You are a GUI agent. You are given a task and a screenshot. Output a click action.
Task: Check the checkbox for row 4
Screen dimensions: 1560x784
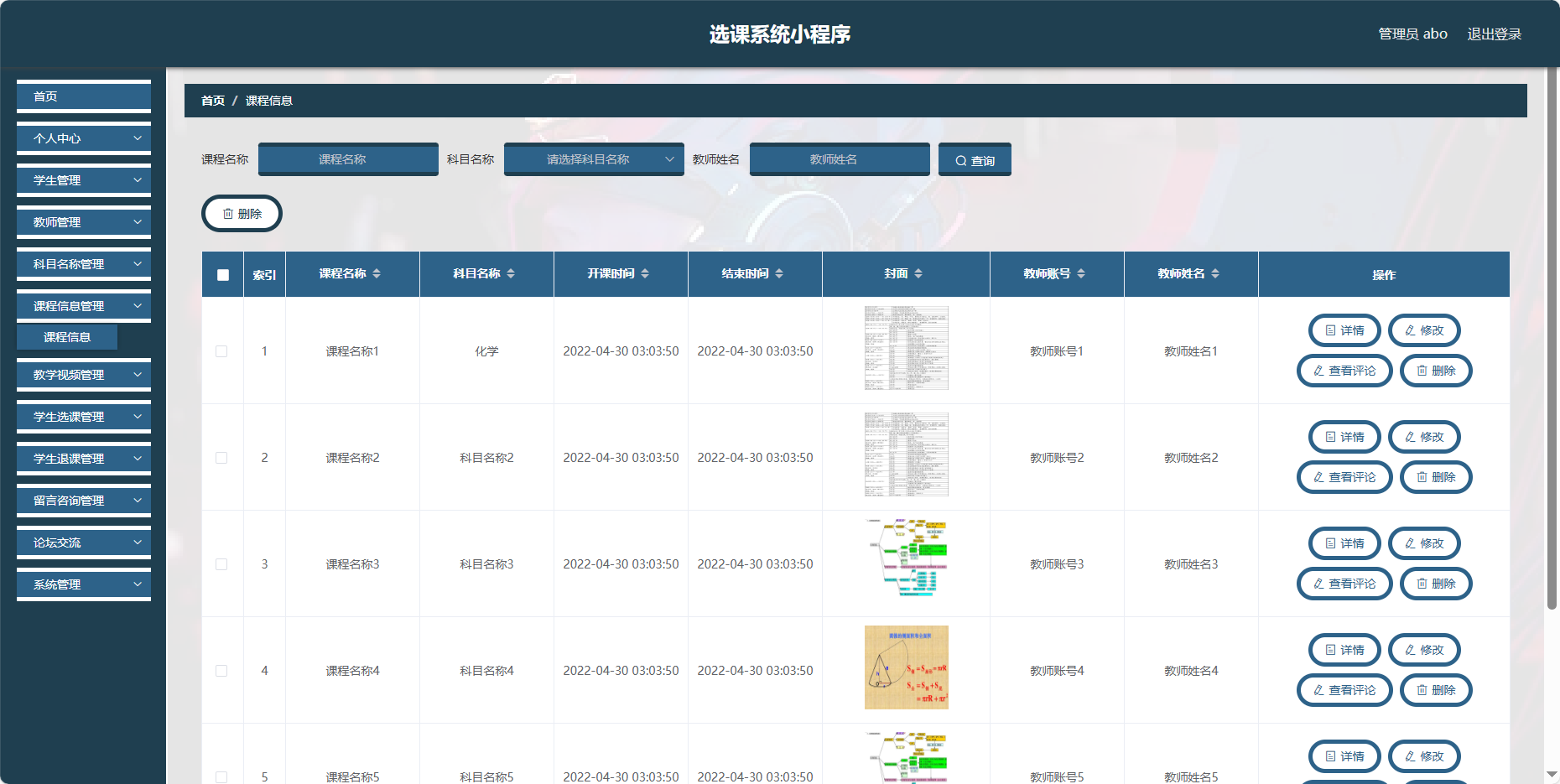coord(221,671)
